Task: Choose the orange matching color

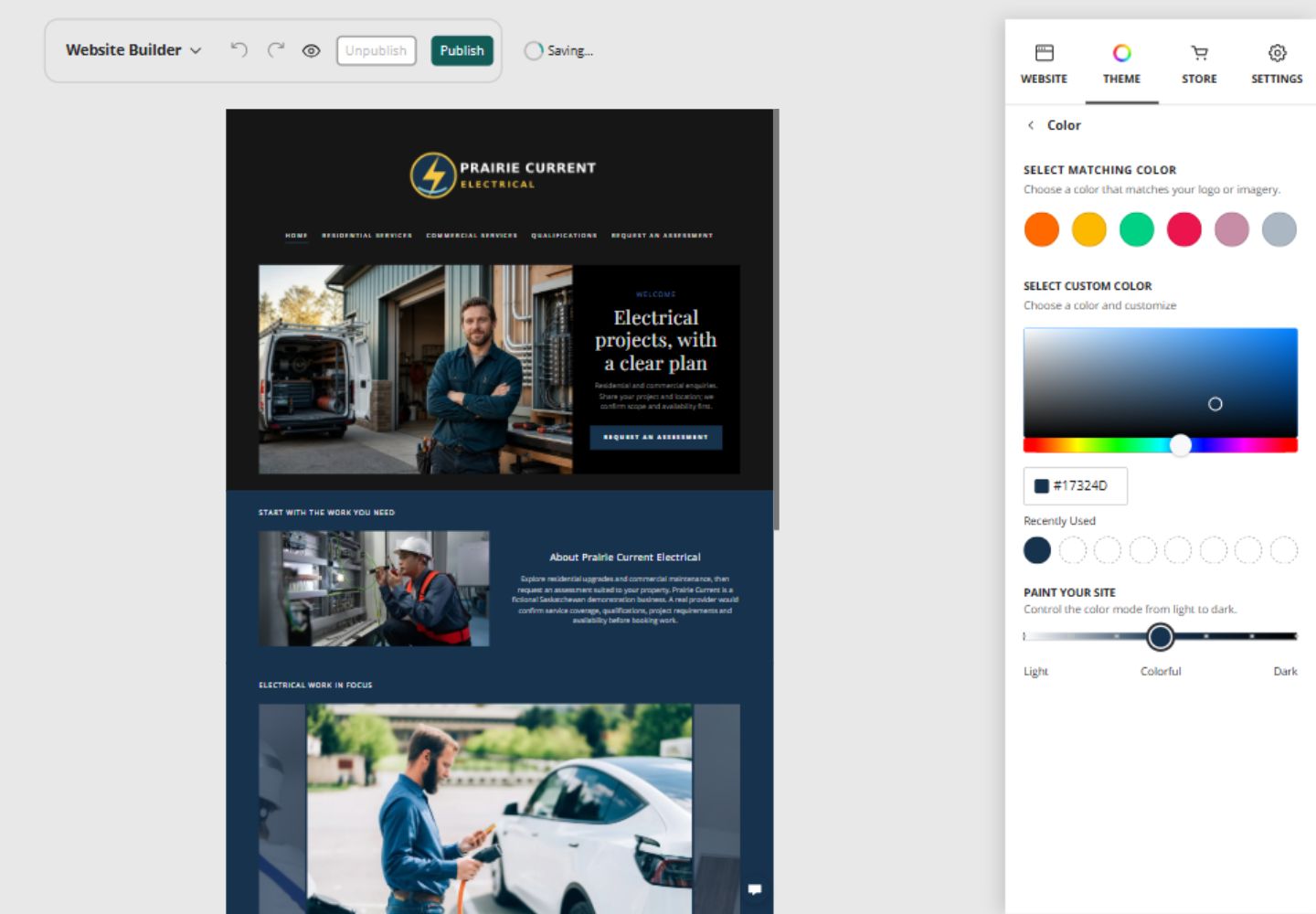Action: 1042,229
